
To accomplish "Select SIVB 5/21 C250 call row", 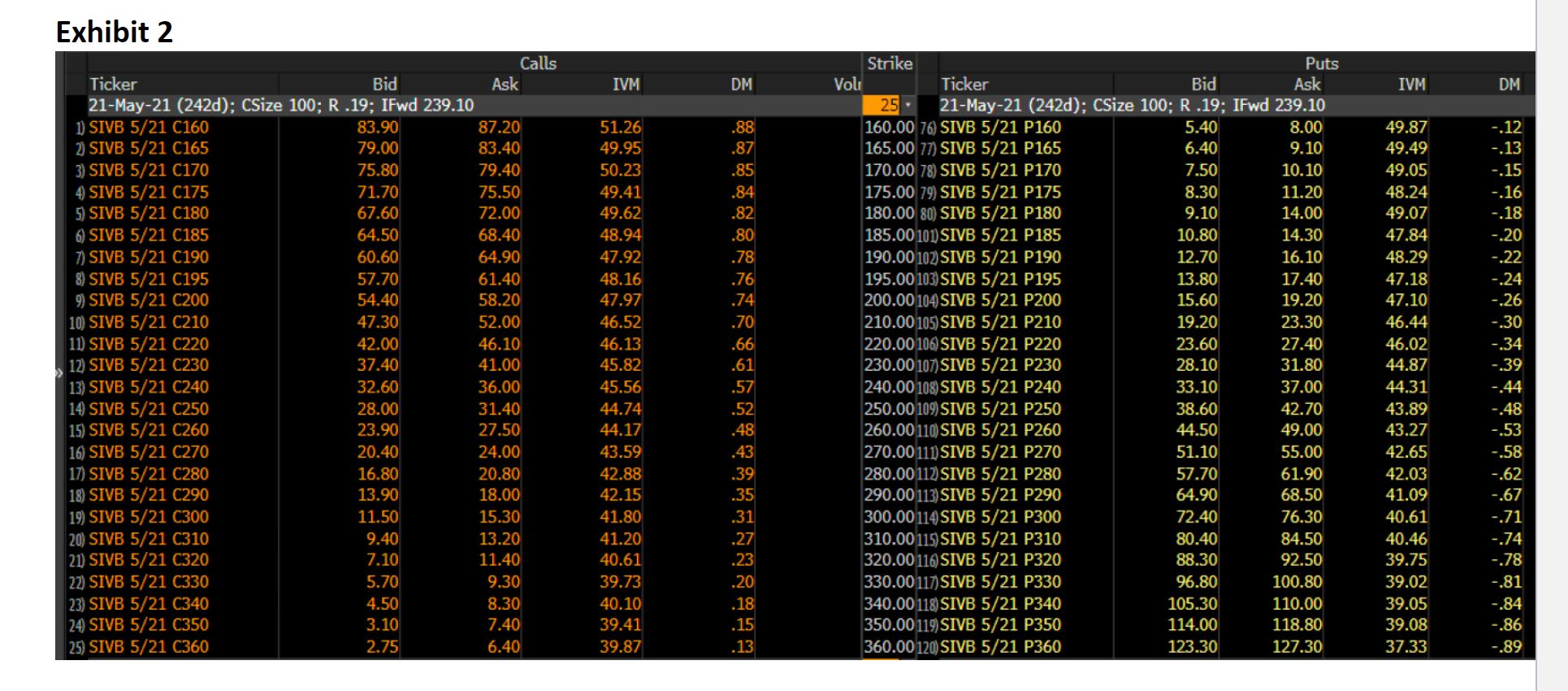I will (x=463, y=409).
